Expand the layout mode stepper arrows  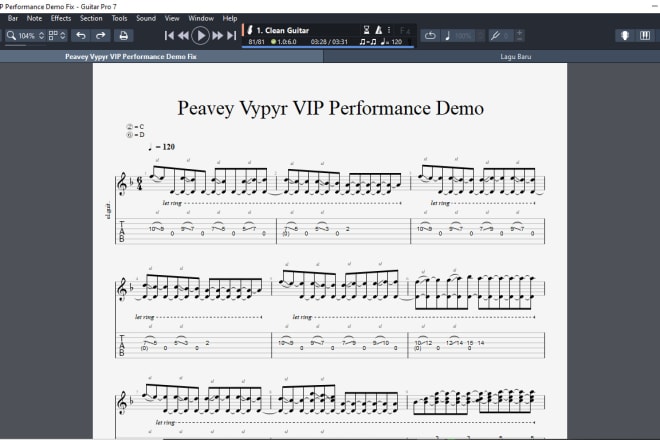click(x=63, y=36)
